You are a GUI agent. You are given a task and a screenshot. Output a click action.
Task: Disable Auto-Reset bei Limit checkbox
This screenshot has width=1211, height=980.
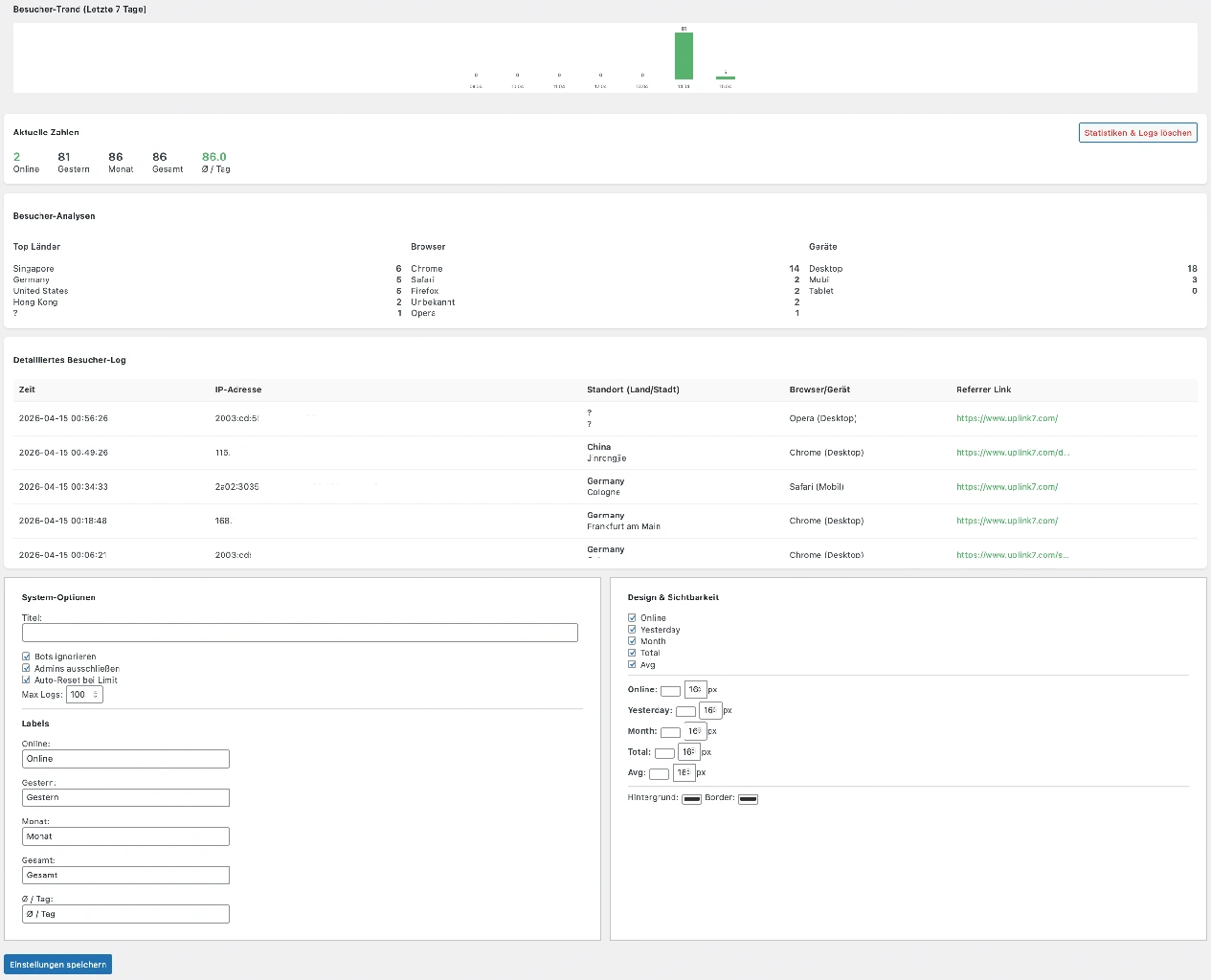point(26,680)
